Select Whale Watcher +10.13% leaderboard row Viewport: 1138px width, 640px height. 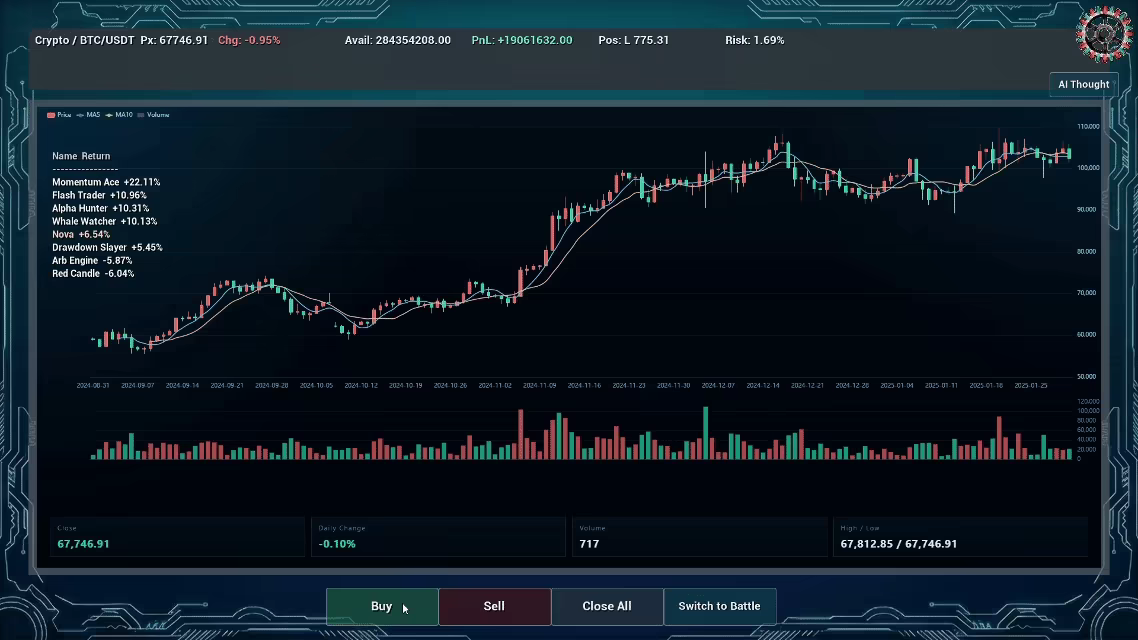tap(105, 221)
